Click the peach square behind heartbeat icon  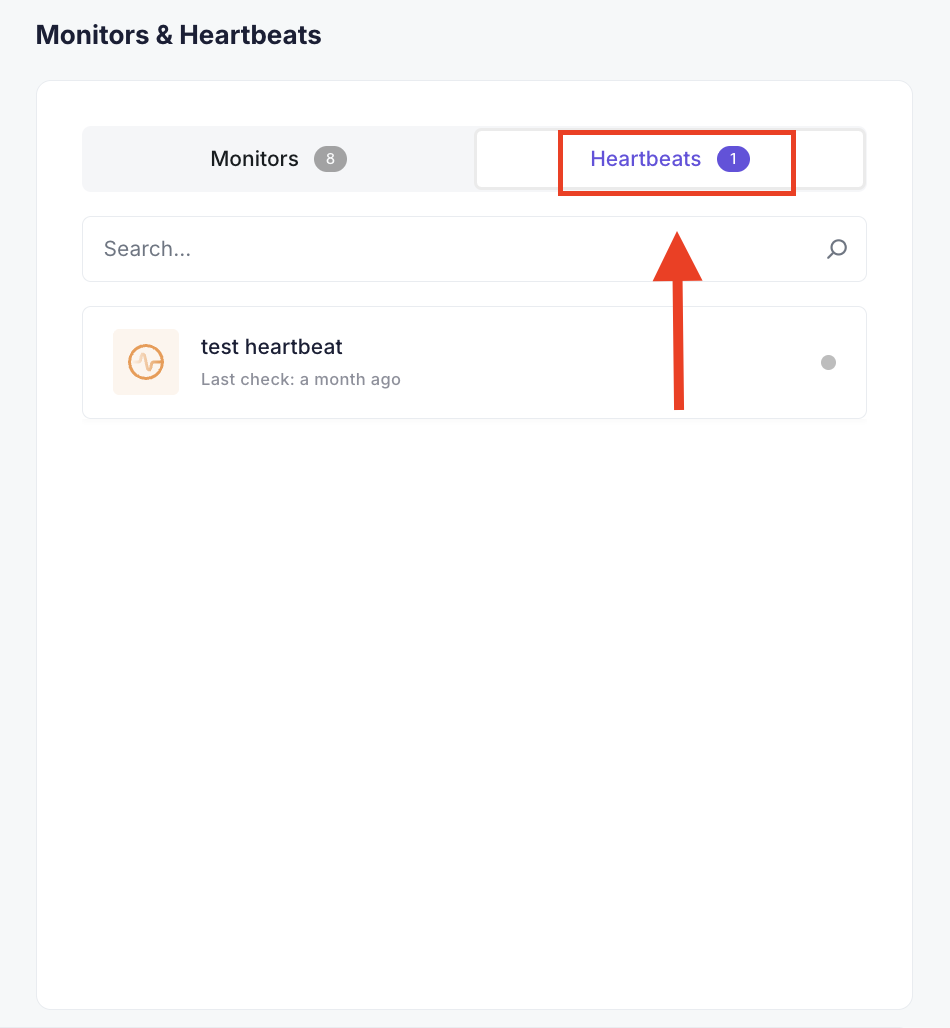click(x=146, y=362)
